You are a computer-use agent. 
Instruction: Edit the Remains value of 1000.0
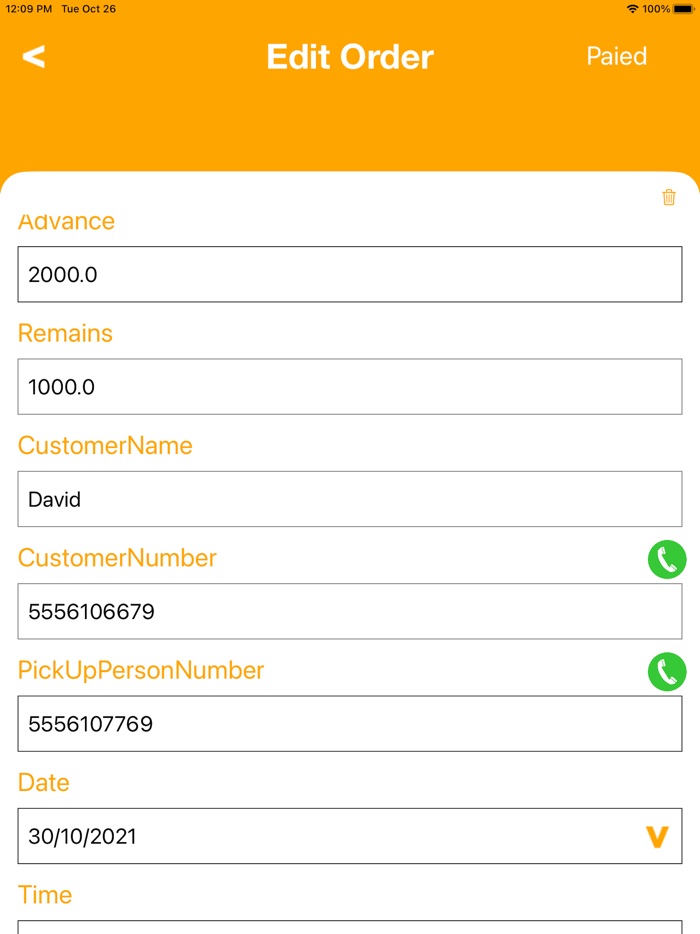point(349,386)
